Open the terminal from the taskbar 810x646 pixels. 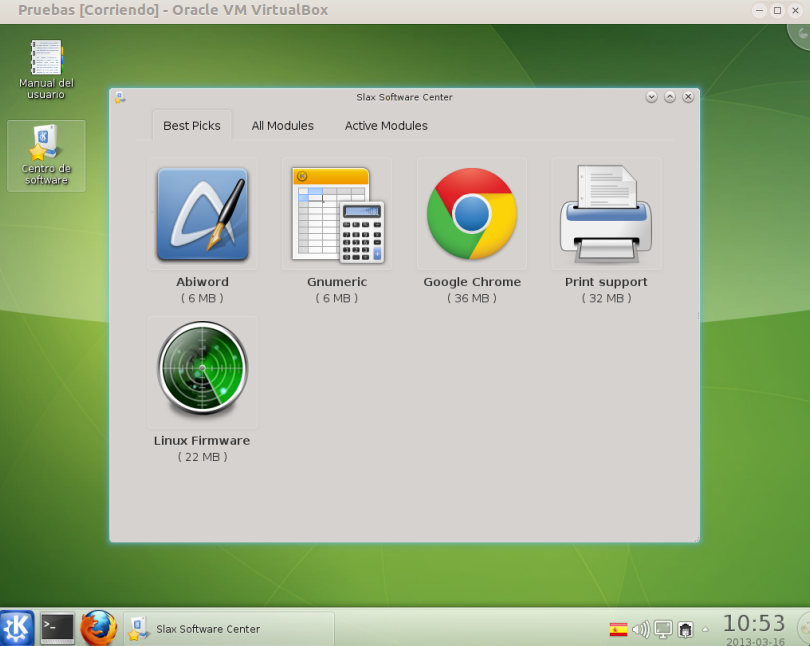tap(57, 628)
